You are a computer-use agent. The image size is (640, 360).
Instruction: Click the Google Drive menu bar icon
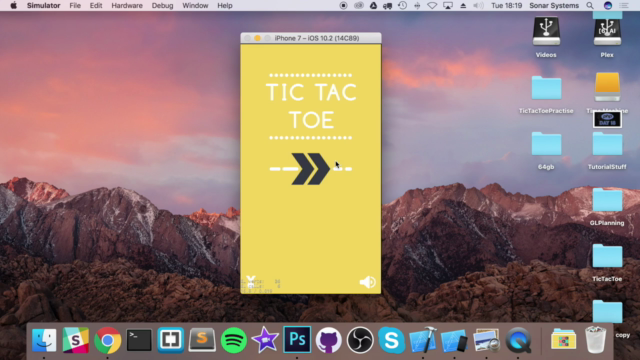click(373, 5)
